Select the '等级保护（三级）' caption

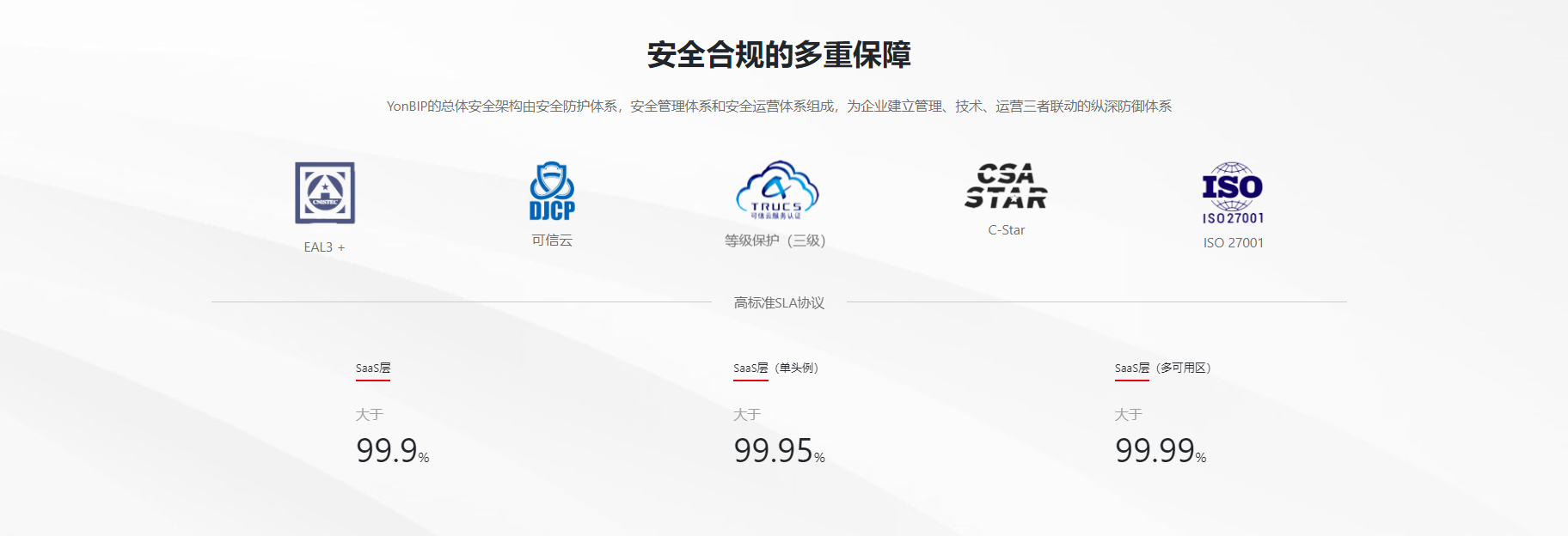(775, 241)
